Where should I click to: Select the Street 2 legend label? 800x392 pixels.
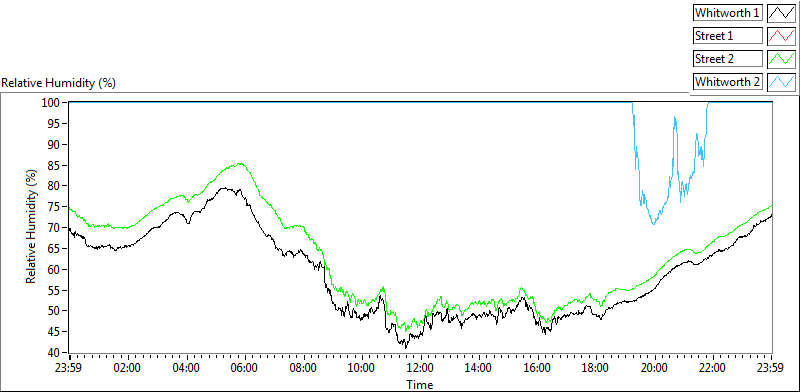tap(728, 59)
